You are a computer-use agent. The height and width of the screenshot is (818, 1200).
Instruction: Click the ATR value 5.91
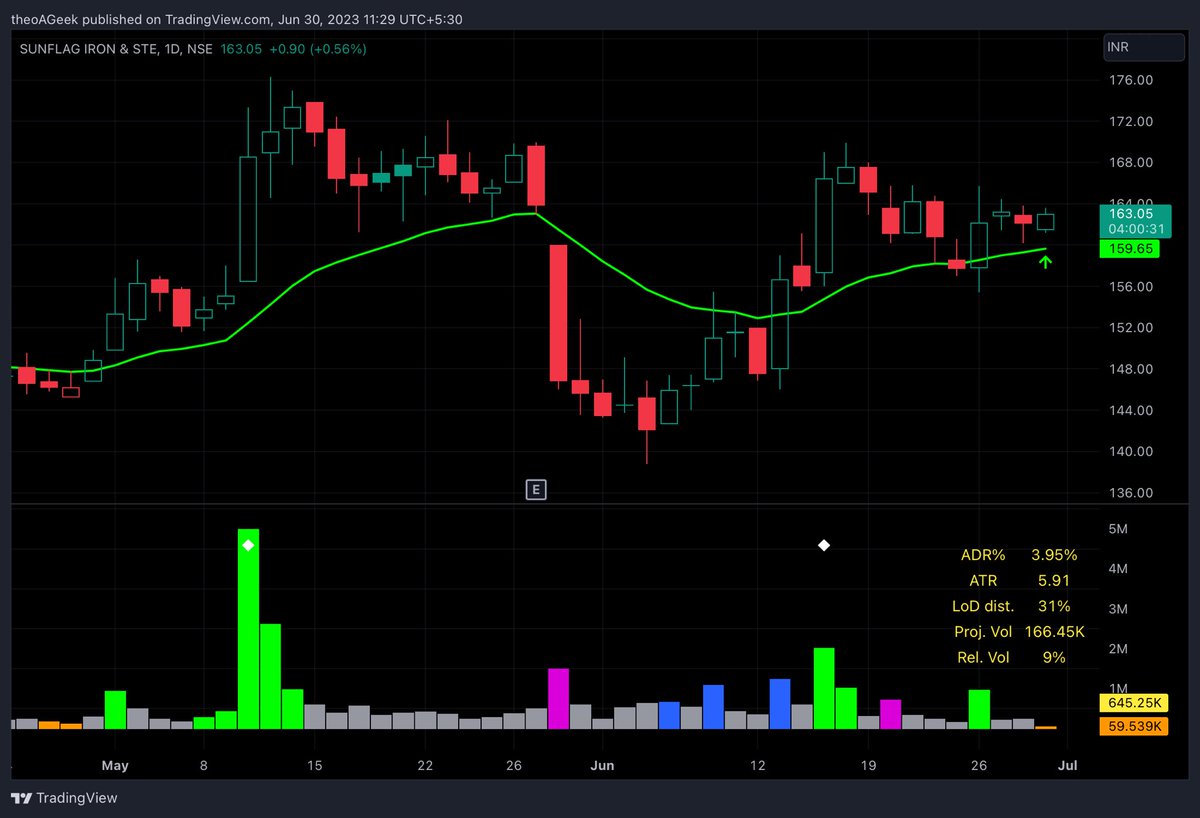(x=1054, y=580)
